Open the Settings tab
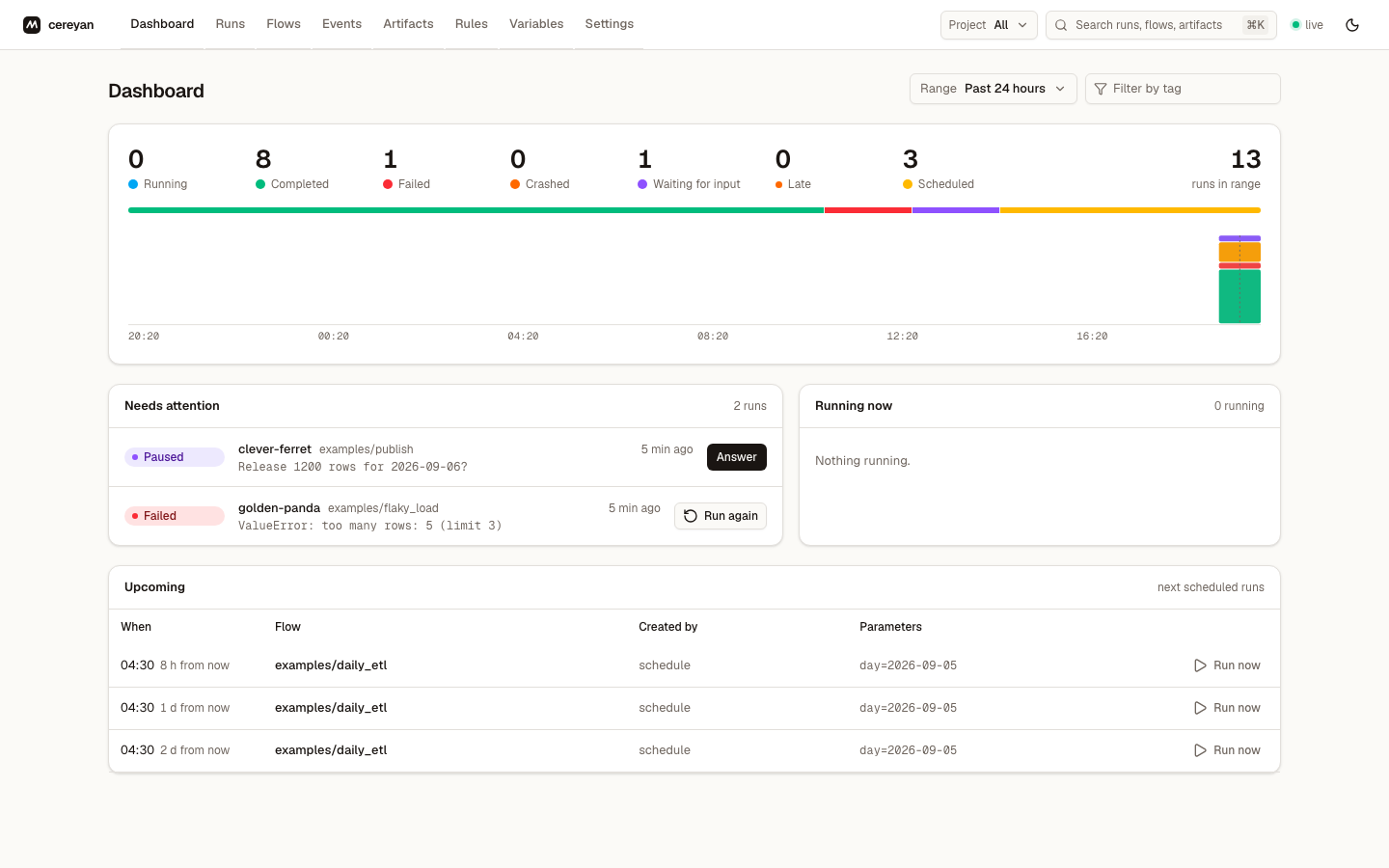Screen dimensions: 1389x868 coord(610,24)
